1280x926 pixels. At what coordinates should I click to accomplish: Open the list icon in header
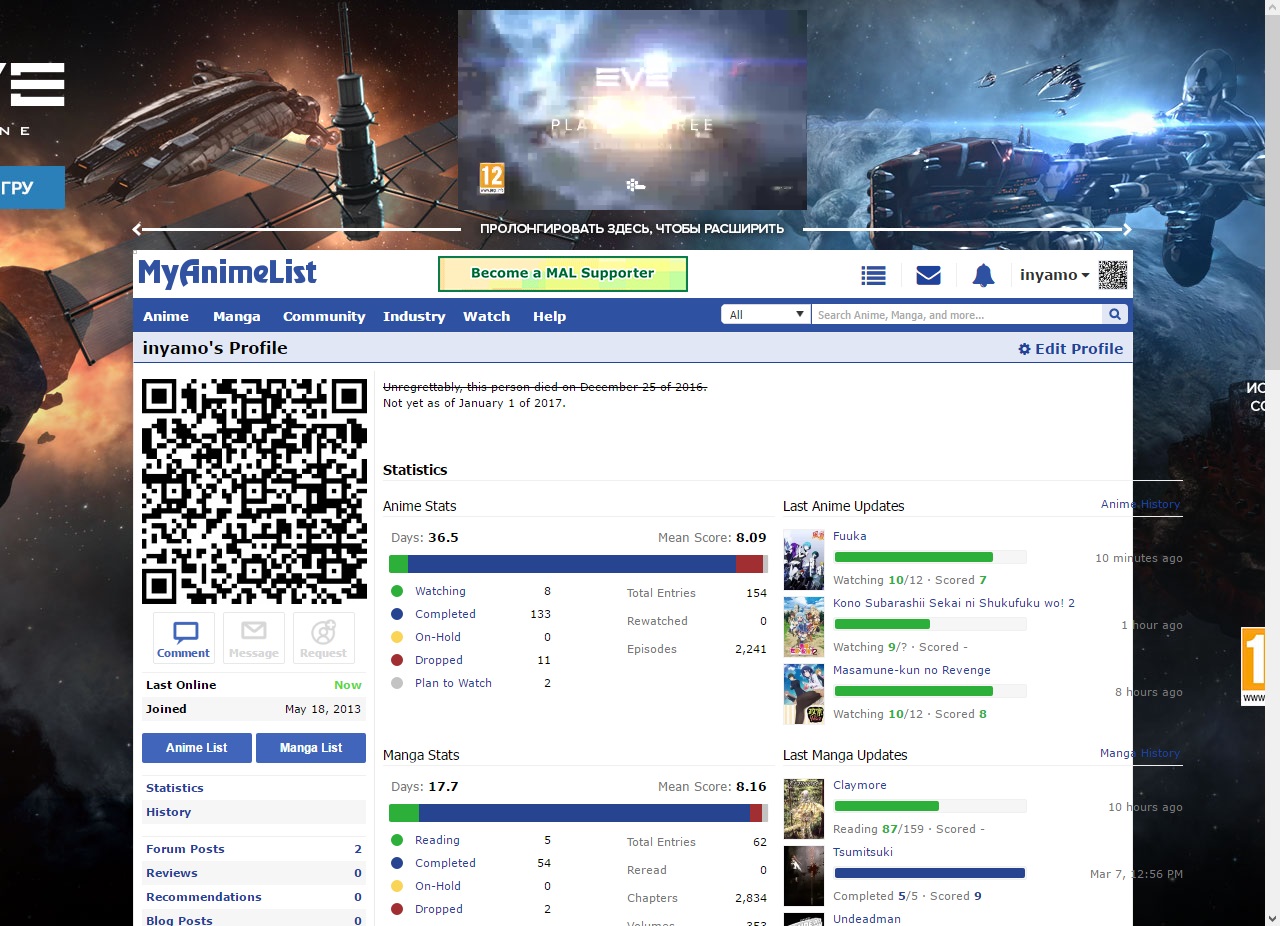874,275
